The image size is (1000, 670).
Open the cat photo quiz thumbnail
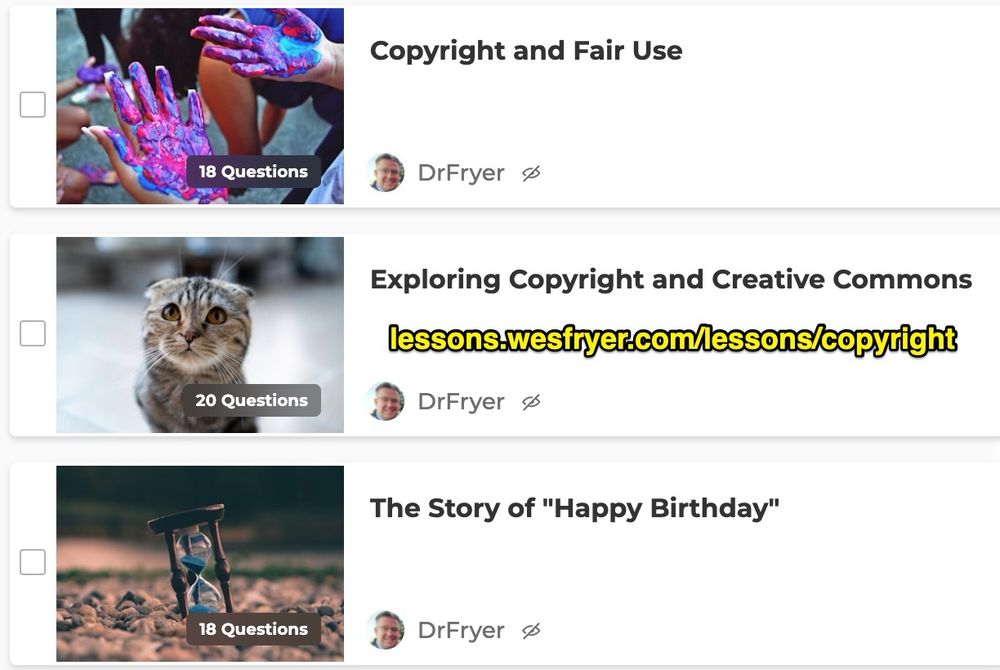point(200,335)
